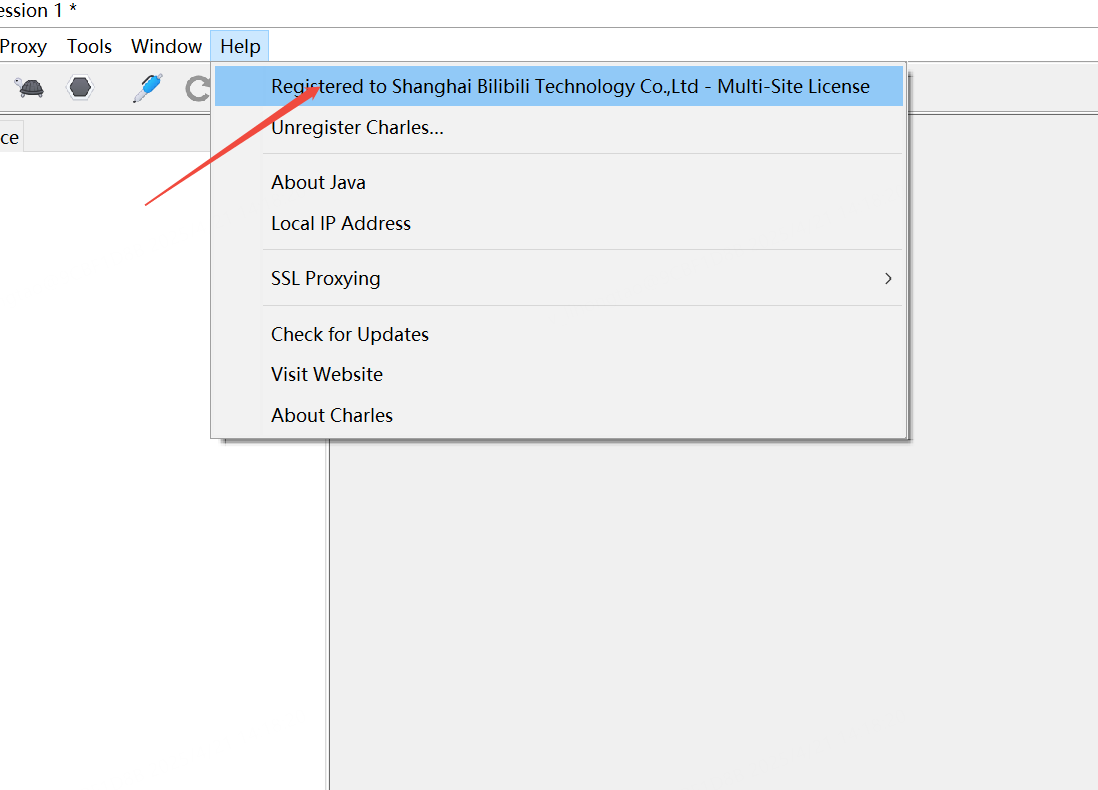Toggle throttling with the turtle icon

point(29,88)
